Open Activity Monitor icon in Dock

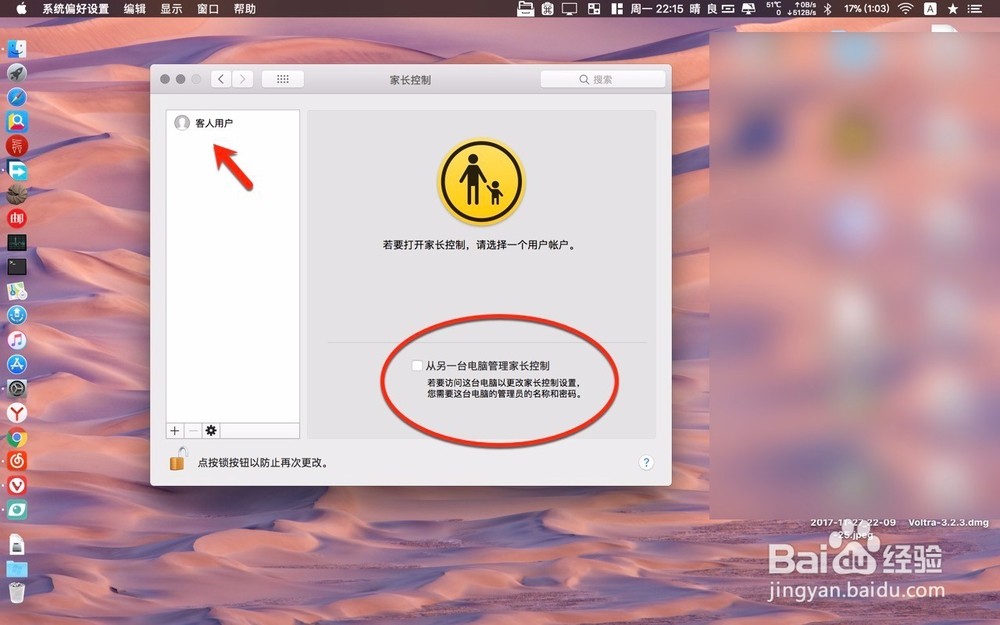click(17, 242)
